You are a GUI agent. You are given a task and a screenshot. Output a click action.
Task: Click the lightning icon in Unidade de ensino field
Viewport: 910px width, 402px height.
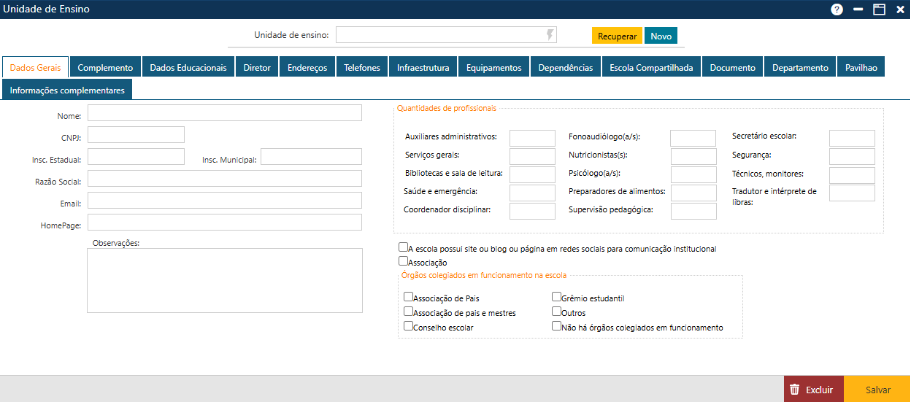[x=549, y=35]
